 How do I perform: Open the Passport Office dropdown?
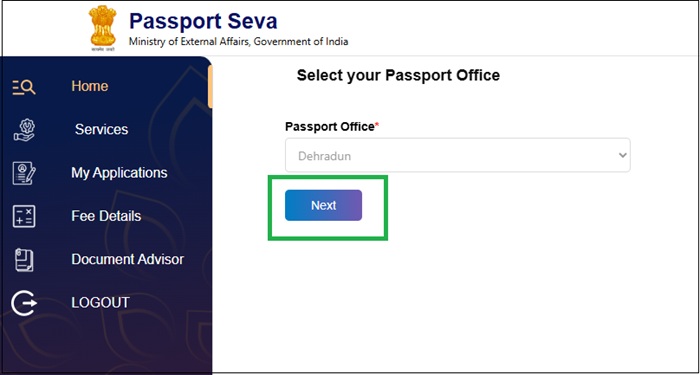458,155
